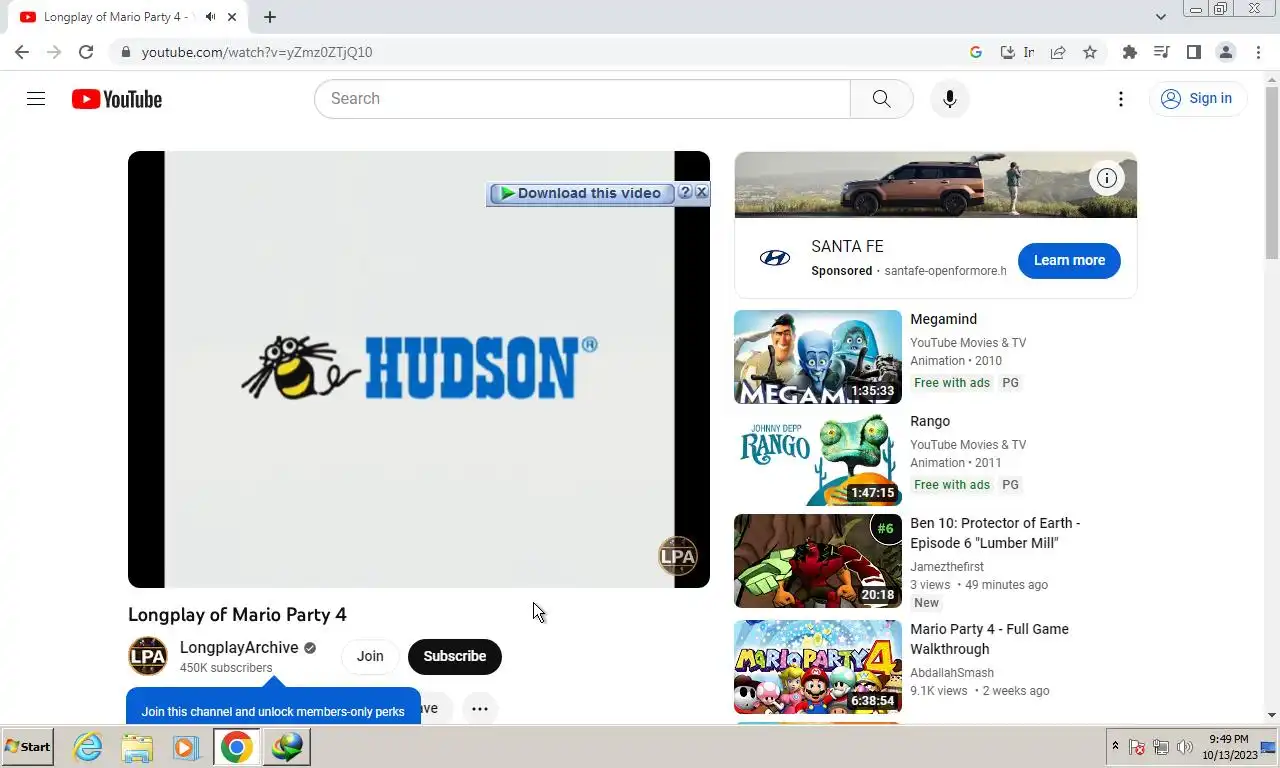Open Chrome three-dot menu
1280x768 pixels.
pos(1258,52)
